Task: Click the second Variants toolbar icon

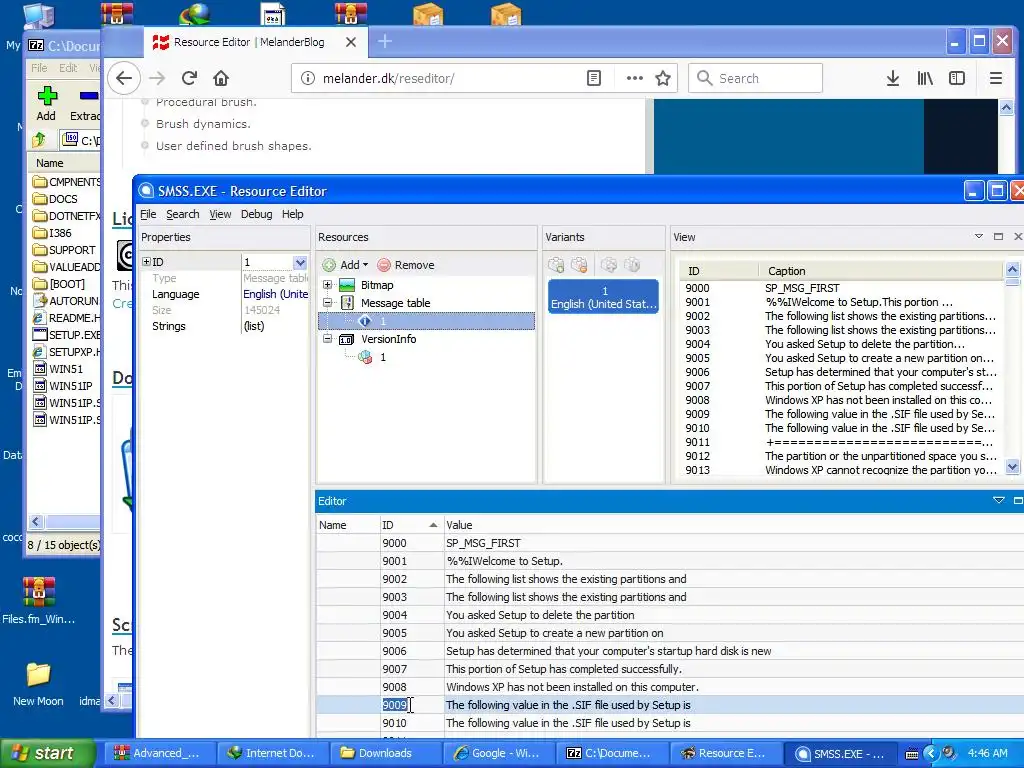Action: (x=579, y=264)
